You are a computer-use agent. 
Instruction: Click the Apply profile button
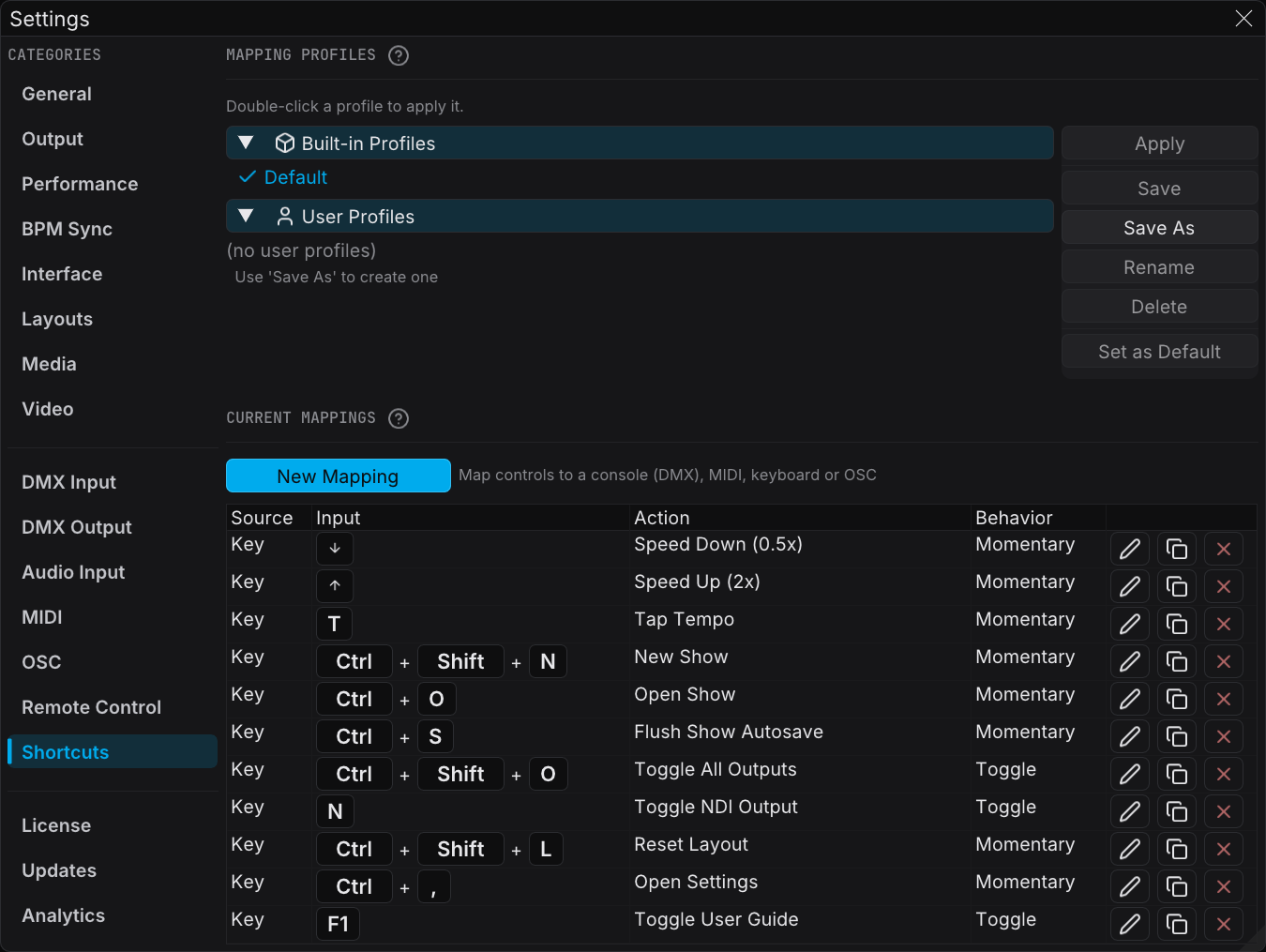[x=1159, y=144]
